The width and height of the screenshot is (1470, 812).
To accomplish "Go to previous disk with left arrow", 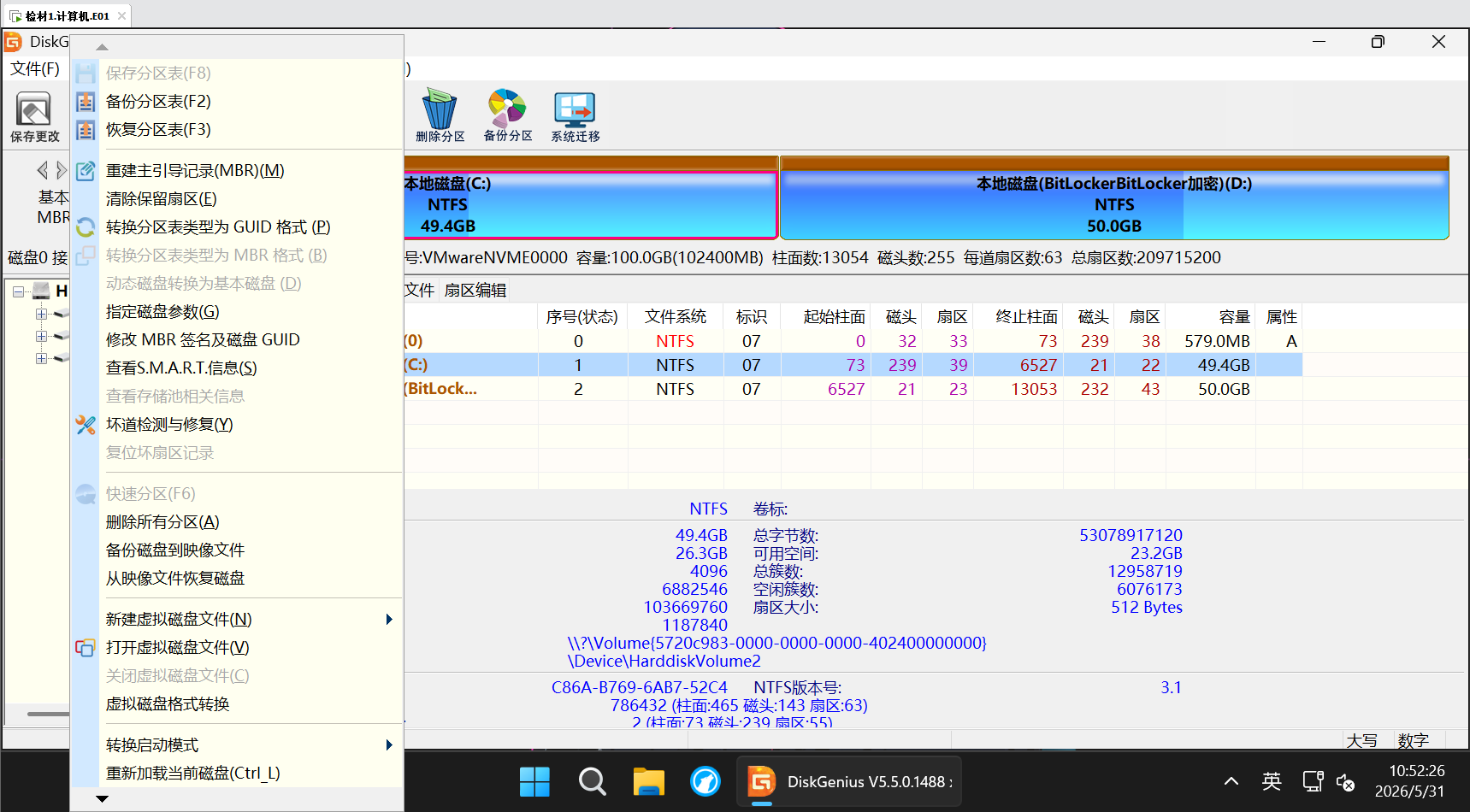I will tap(43, 170).
